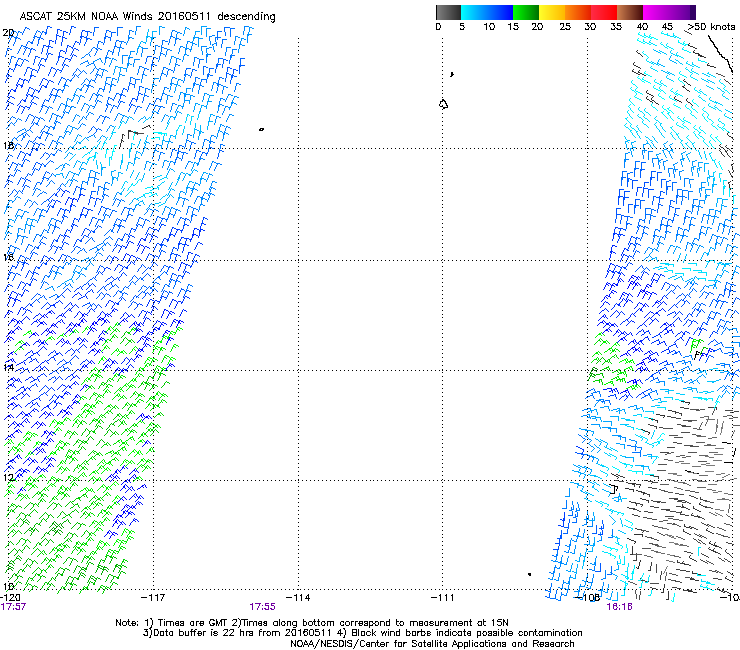Click the -117 longitude axis label
This screenshot has width=740, height=650.
(x=153, y=598)
